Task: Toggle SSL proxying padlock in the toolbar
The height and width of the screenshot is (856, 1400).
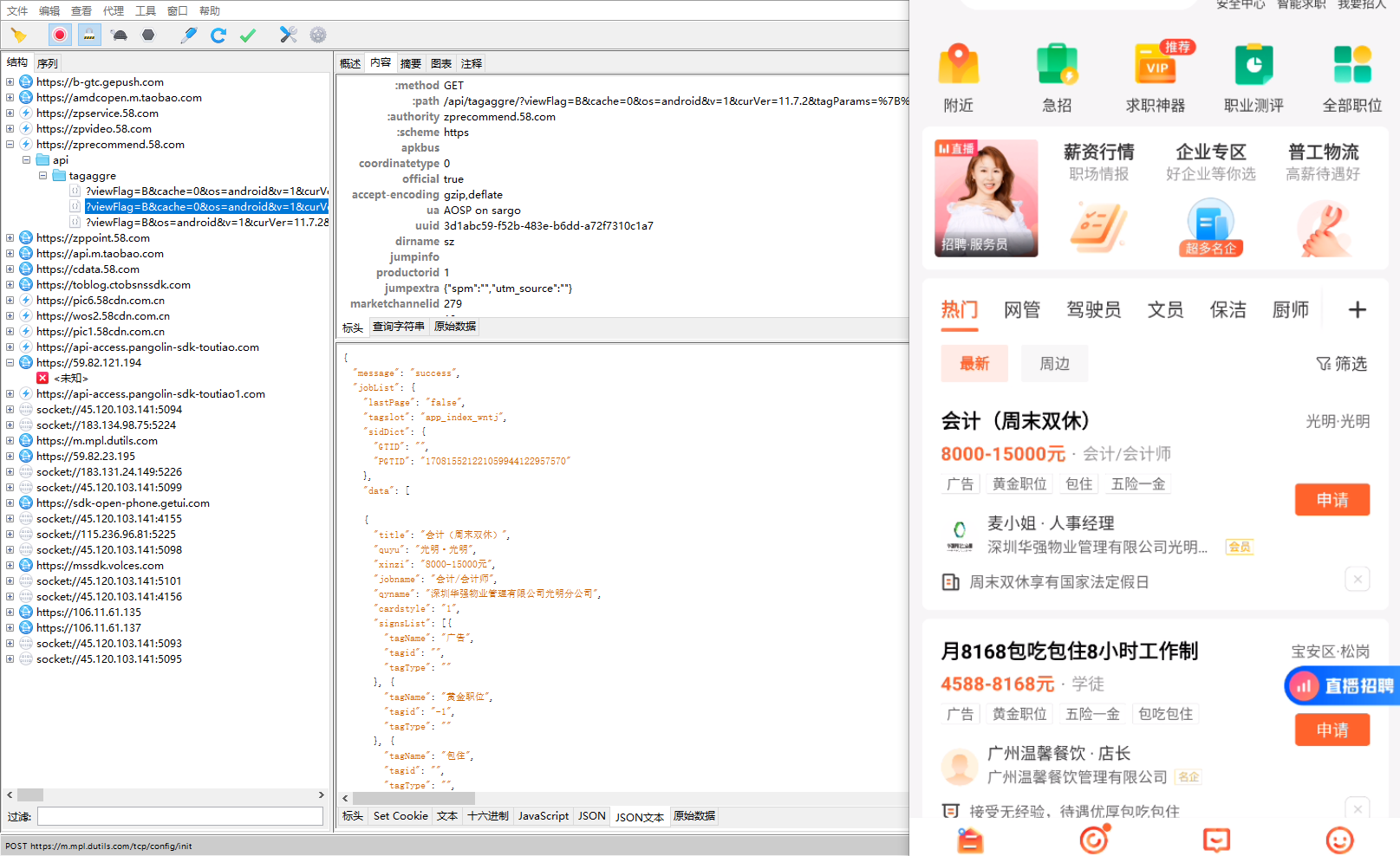Action: point(89,35)
